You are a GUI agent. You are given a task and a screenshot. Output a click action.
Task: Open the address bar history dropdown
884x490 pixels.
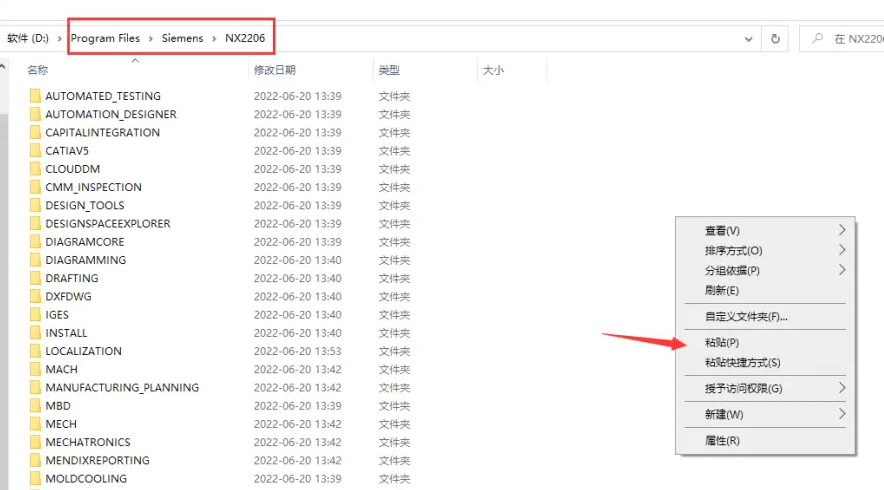[x=749, y=39]
